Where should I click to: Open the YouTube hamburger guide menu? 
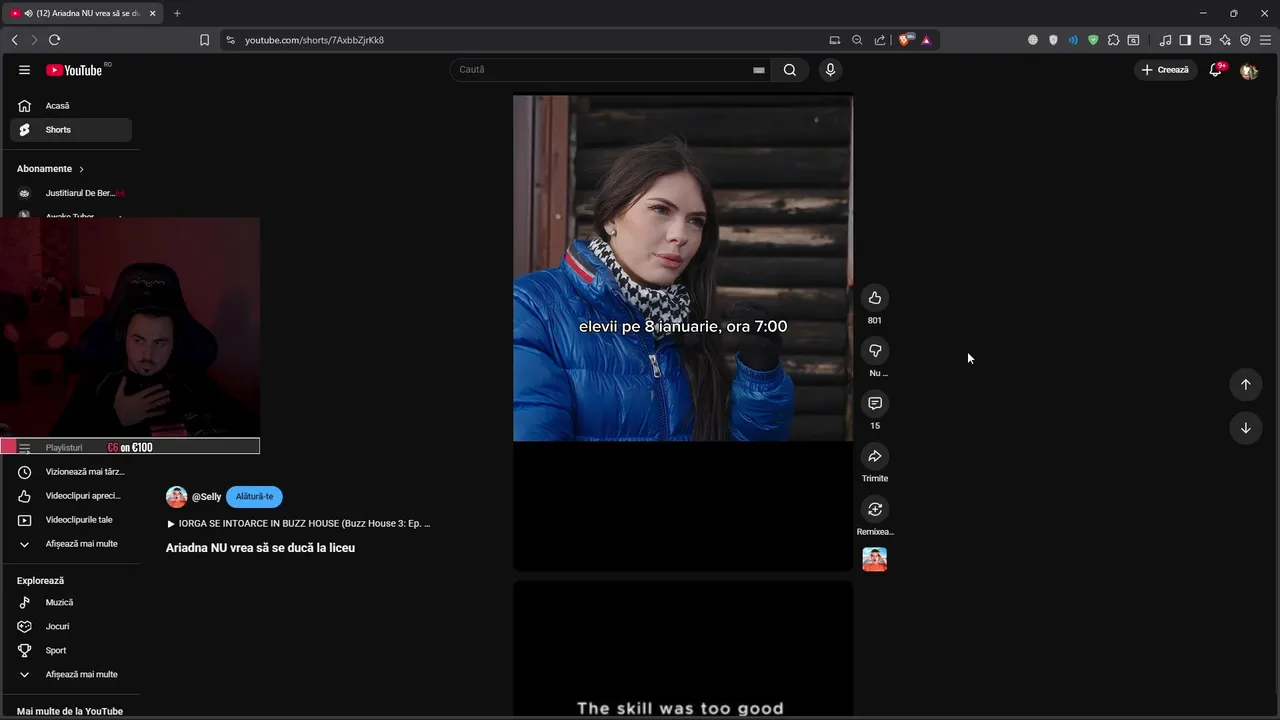pyautogui.click(x=24, y=70)
